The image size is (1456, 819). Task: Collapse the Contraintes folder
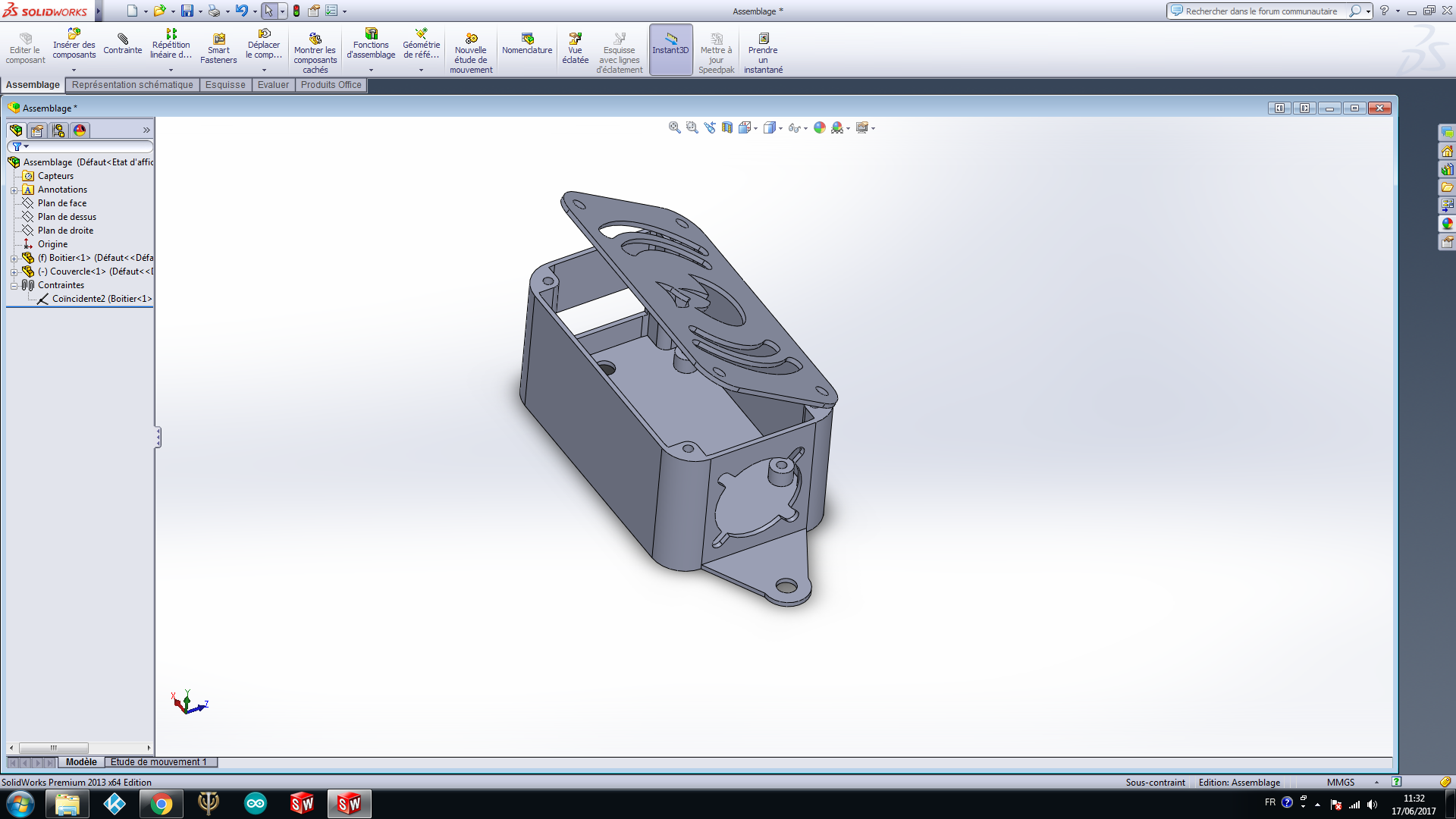click(x=14, y=285)
